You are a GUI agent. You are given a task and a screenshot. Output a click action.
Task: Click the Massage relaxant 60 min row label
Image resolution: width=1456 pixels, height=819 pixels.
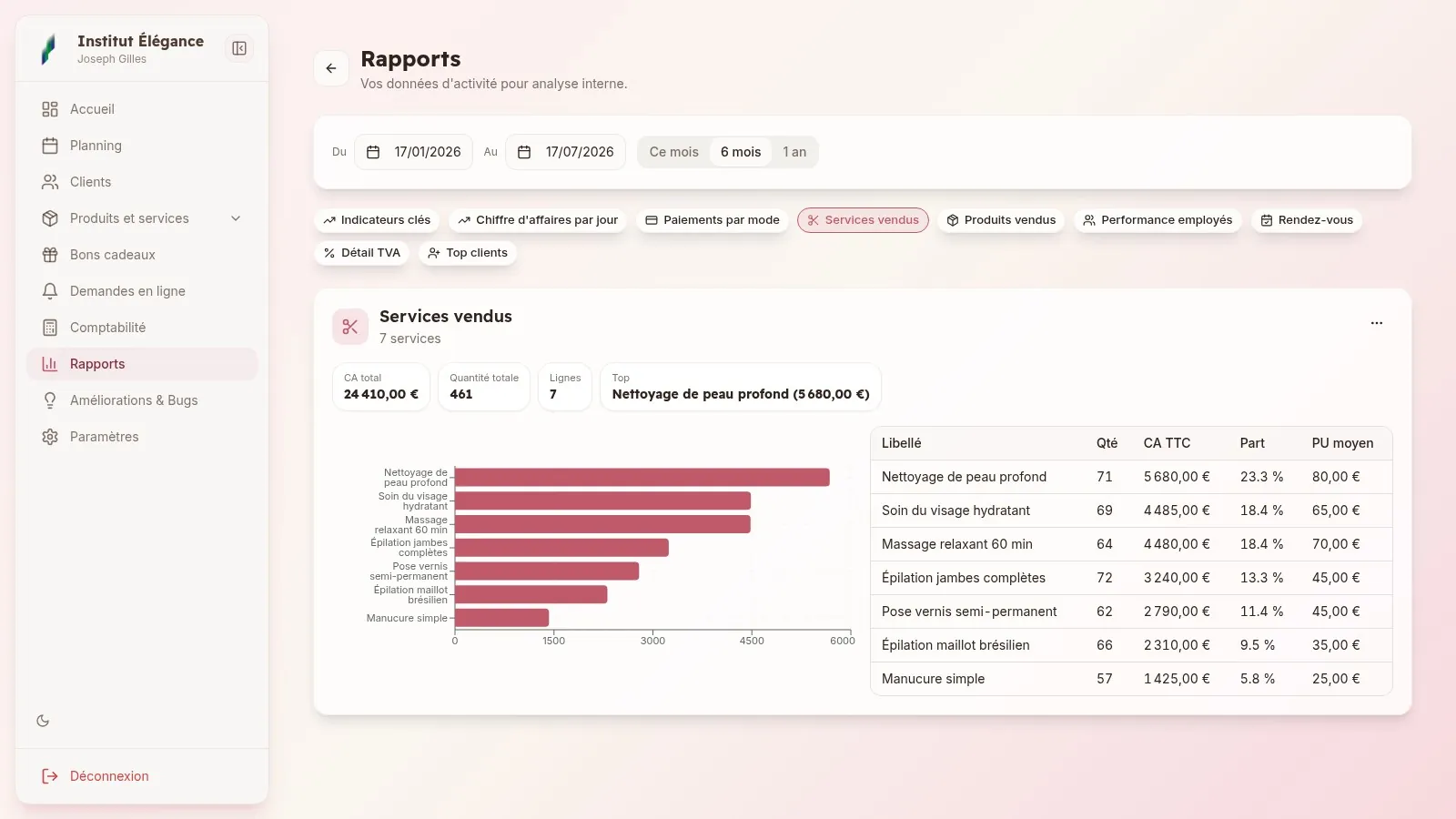tap(957, 544)
